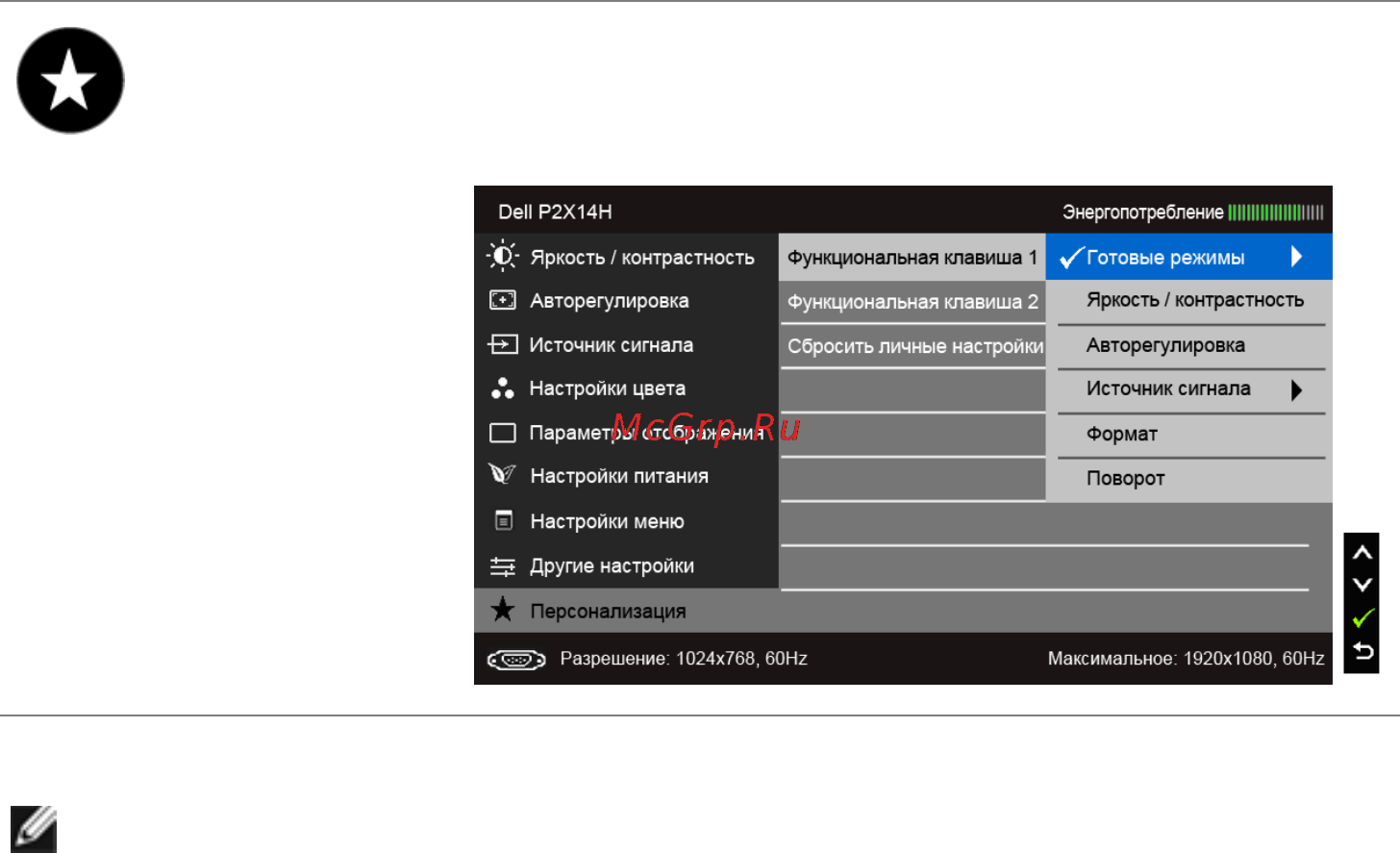Click the large star icon in circle

tap(70, 80)
